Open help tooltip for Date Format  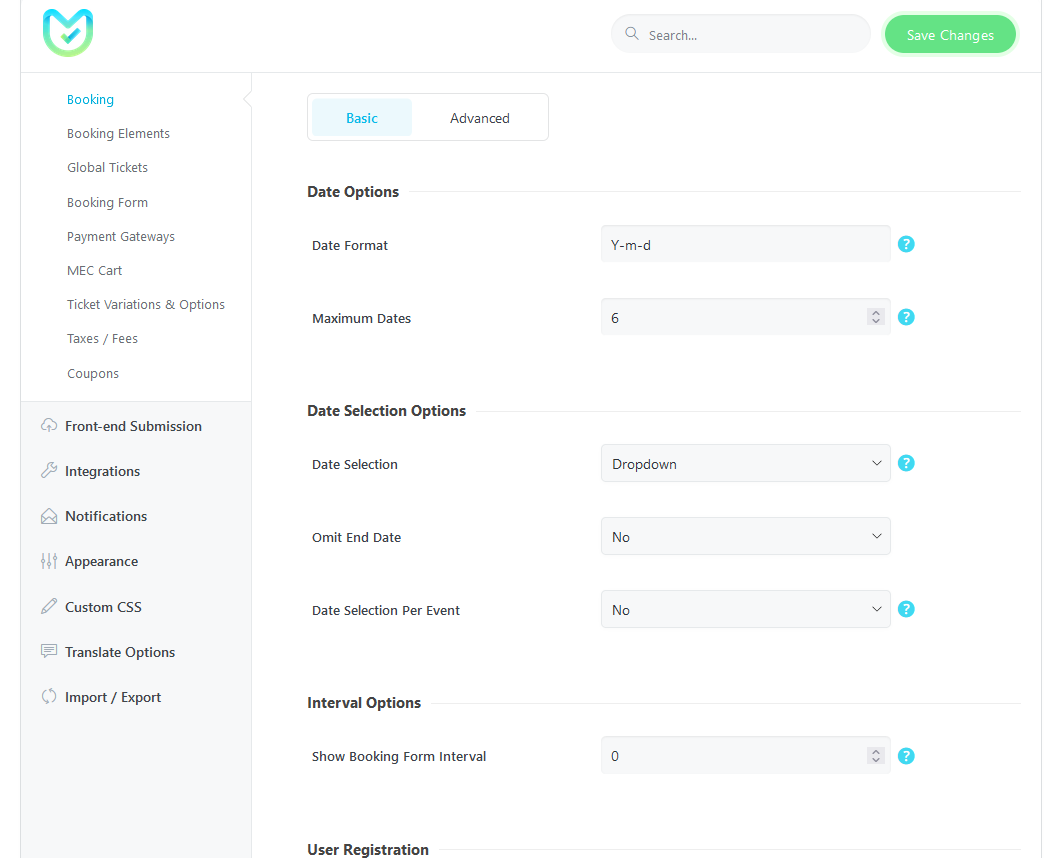click(905, 244)
